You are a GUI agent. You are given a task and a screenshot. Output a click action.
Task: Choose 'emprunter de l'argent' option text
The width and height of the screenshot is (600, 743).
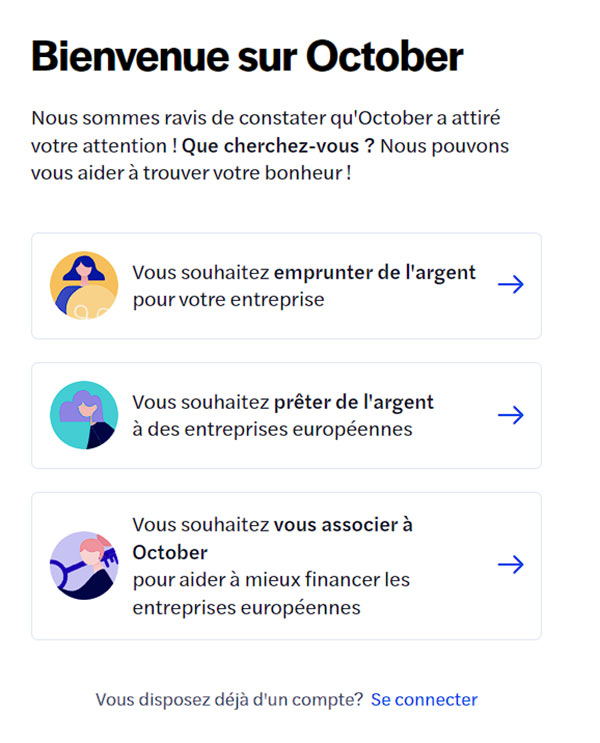374,273
